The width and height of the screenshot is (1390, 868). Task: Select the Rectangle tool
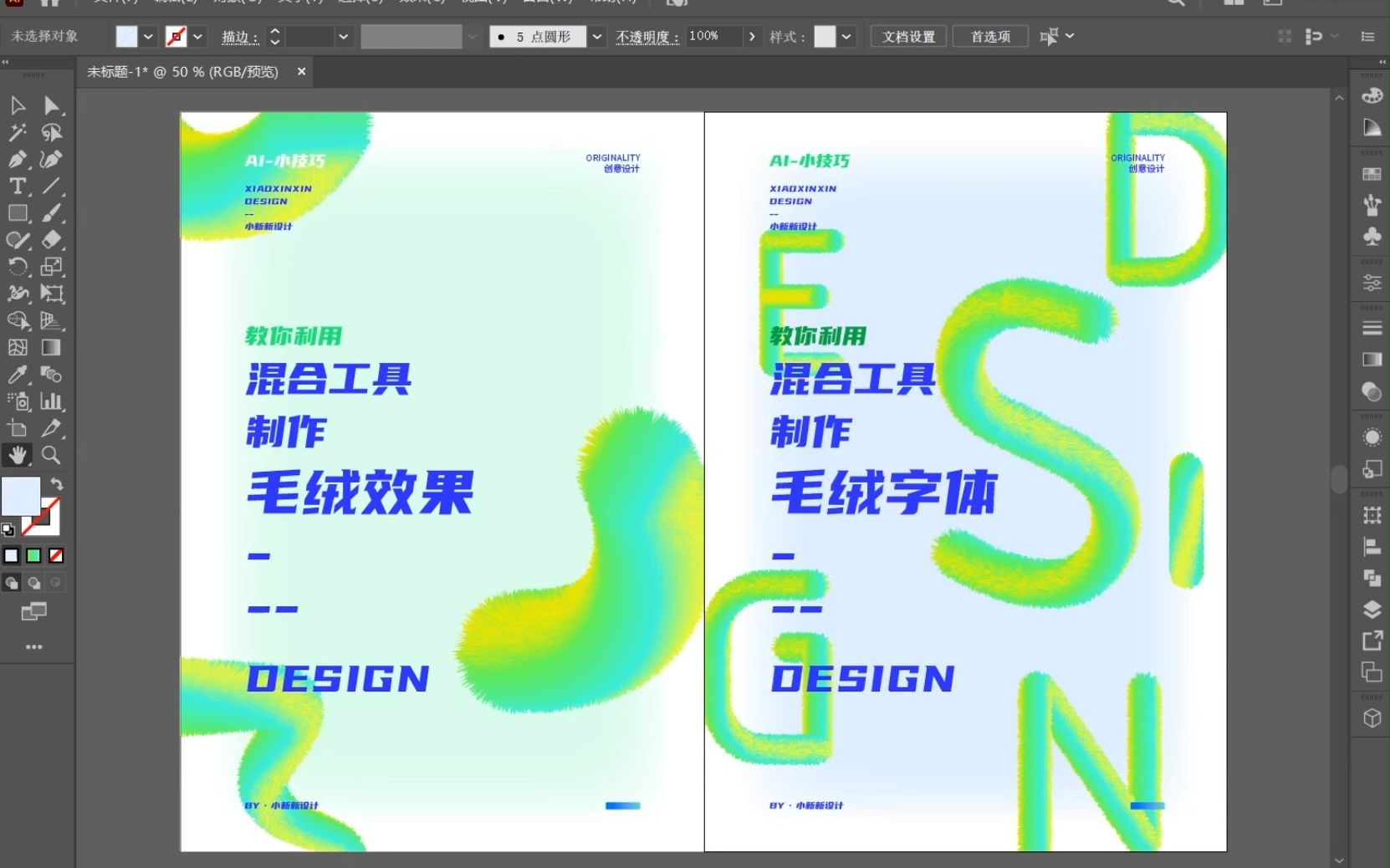[x=18, y=213]
